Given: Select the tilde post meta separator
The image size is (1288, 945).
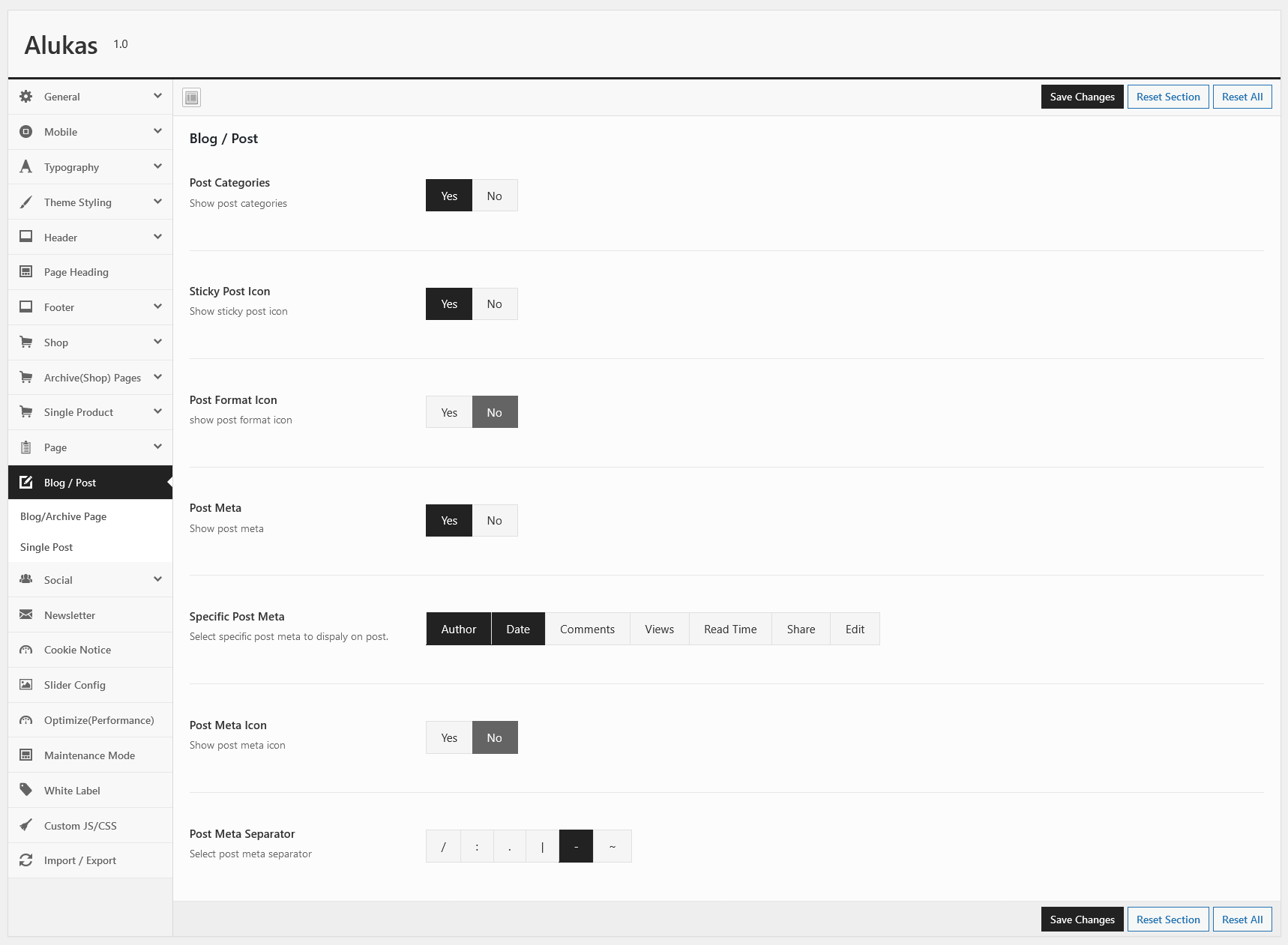Looking at the screenshot, I should point(613,846).
